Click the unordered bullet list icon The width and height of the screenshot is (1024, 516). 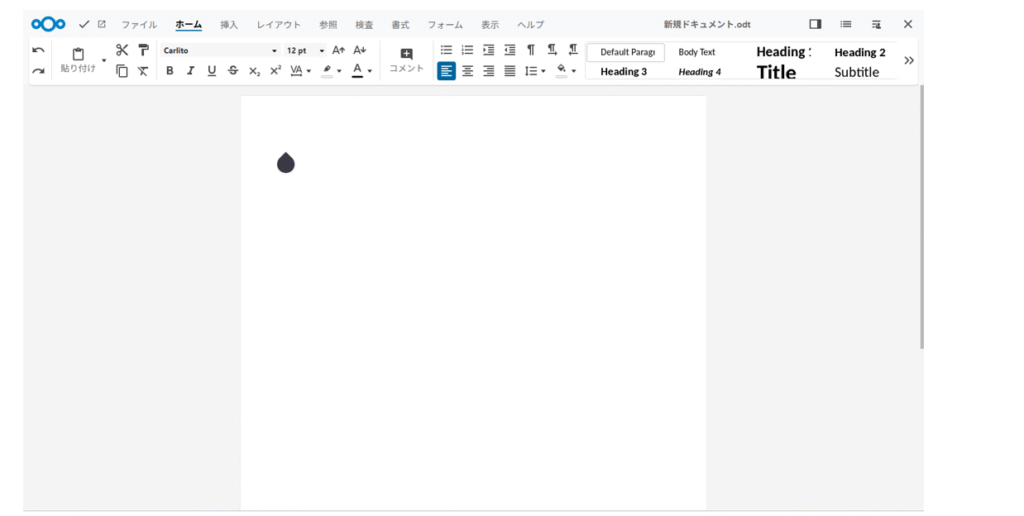[x=446, y=50]
